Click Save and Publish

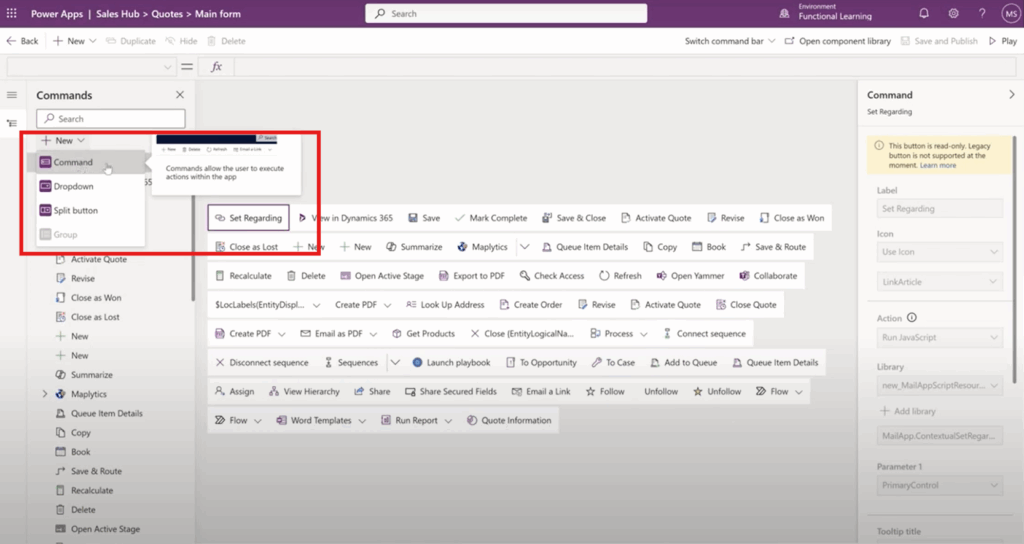pos(939,40)
